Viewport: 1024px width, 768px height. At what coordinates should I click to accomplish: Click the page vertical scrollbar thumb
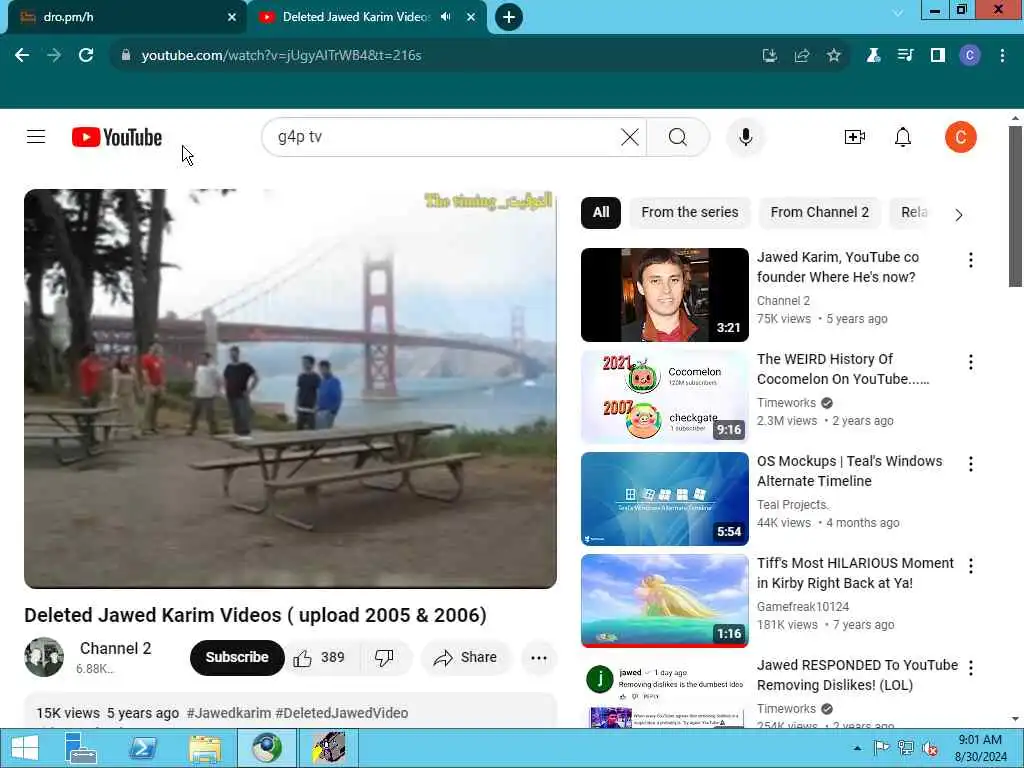[x=1015, y=206]
